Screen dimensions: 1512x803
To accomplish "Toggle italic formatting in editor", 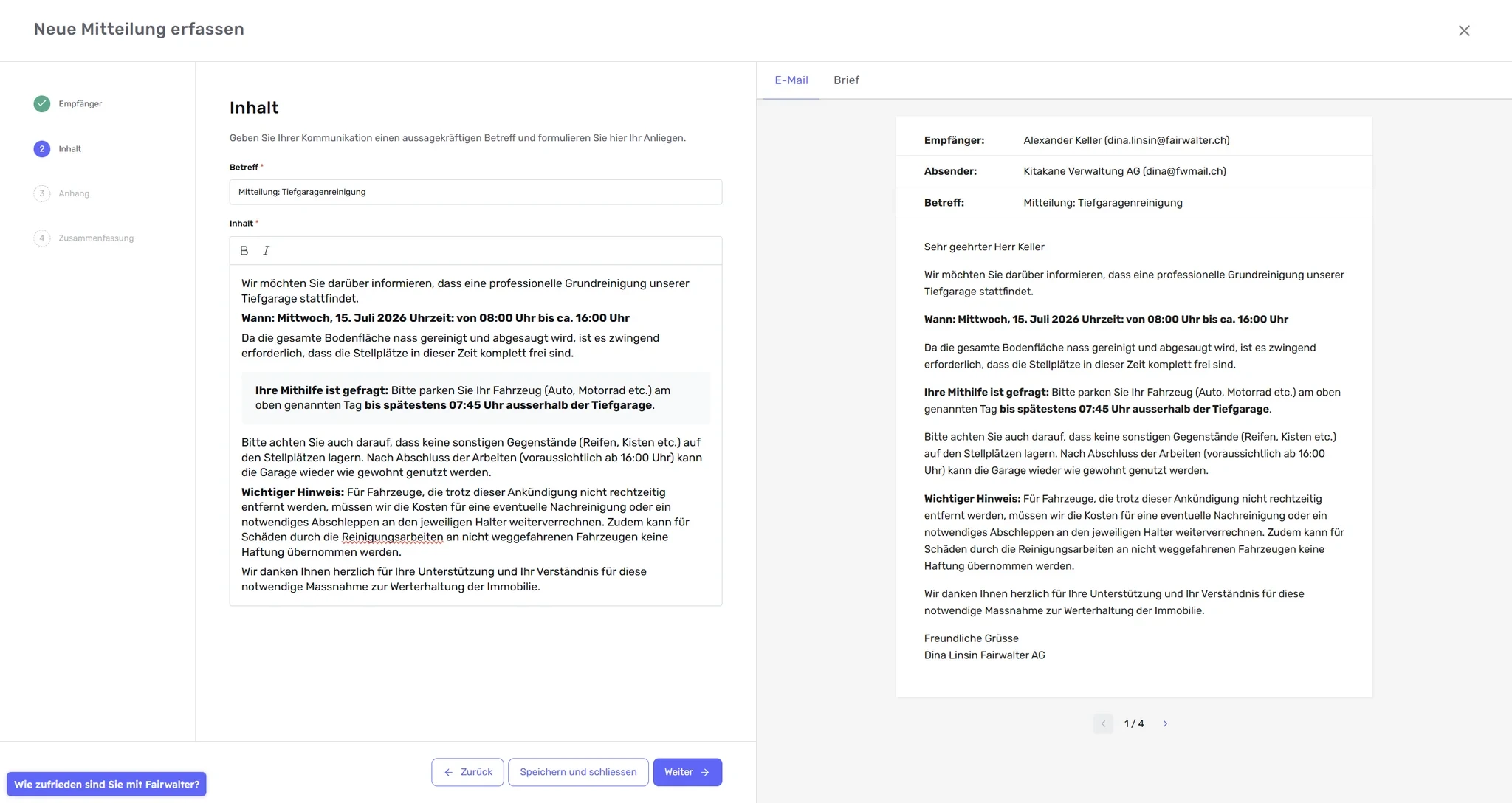I will click(x=267, y=251).
